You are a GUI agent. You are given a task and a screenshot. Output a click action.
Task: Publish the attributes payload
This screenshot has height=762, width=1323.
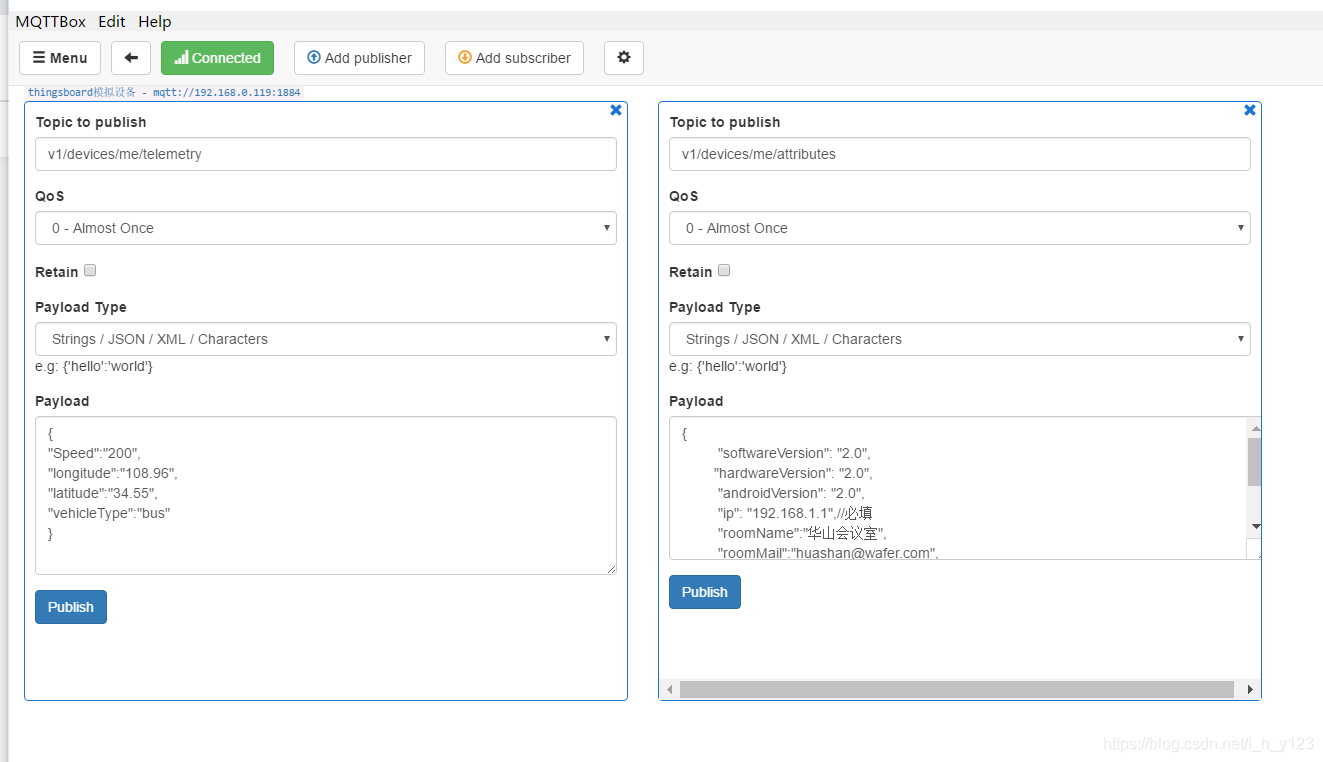(705, 592)
